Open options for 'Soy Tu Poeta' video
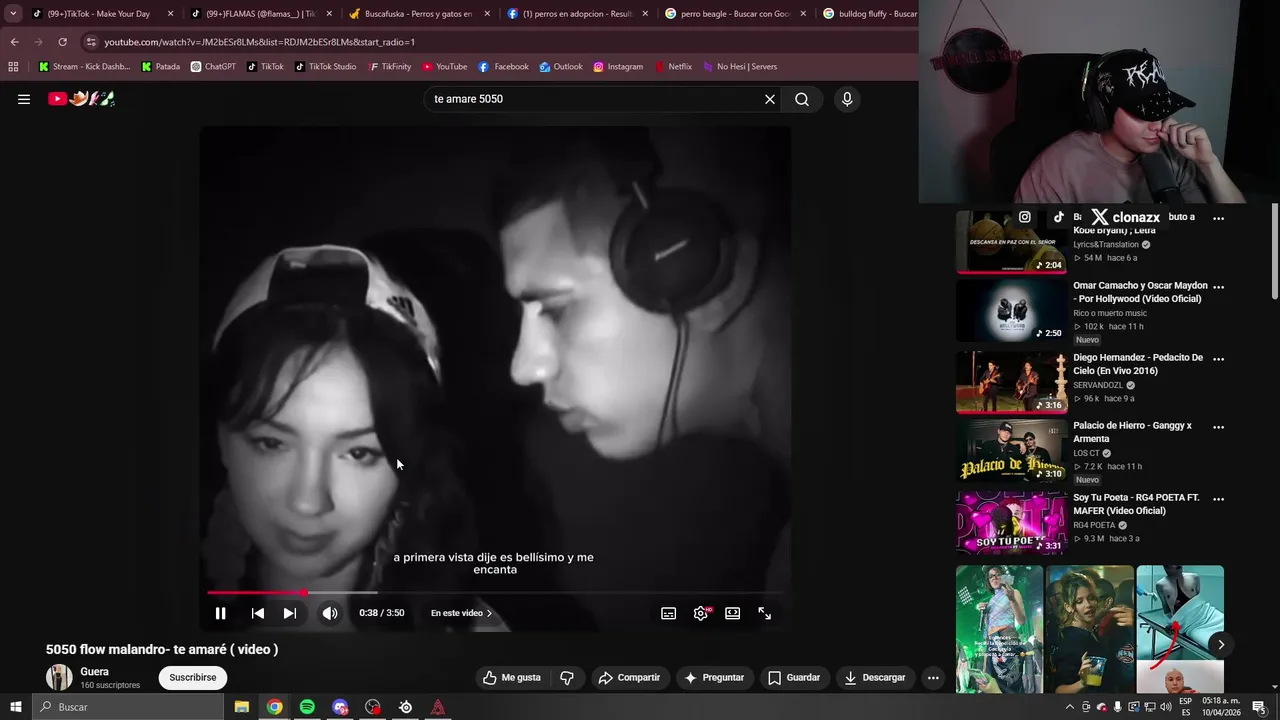This screenshot has width=1280, height=720. (x=1218, y=498)
